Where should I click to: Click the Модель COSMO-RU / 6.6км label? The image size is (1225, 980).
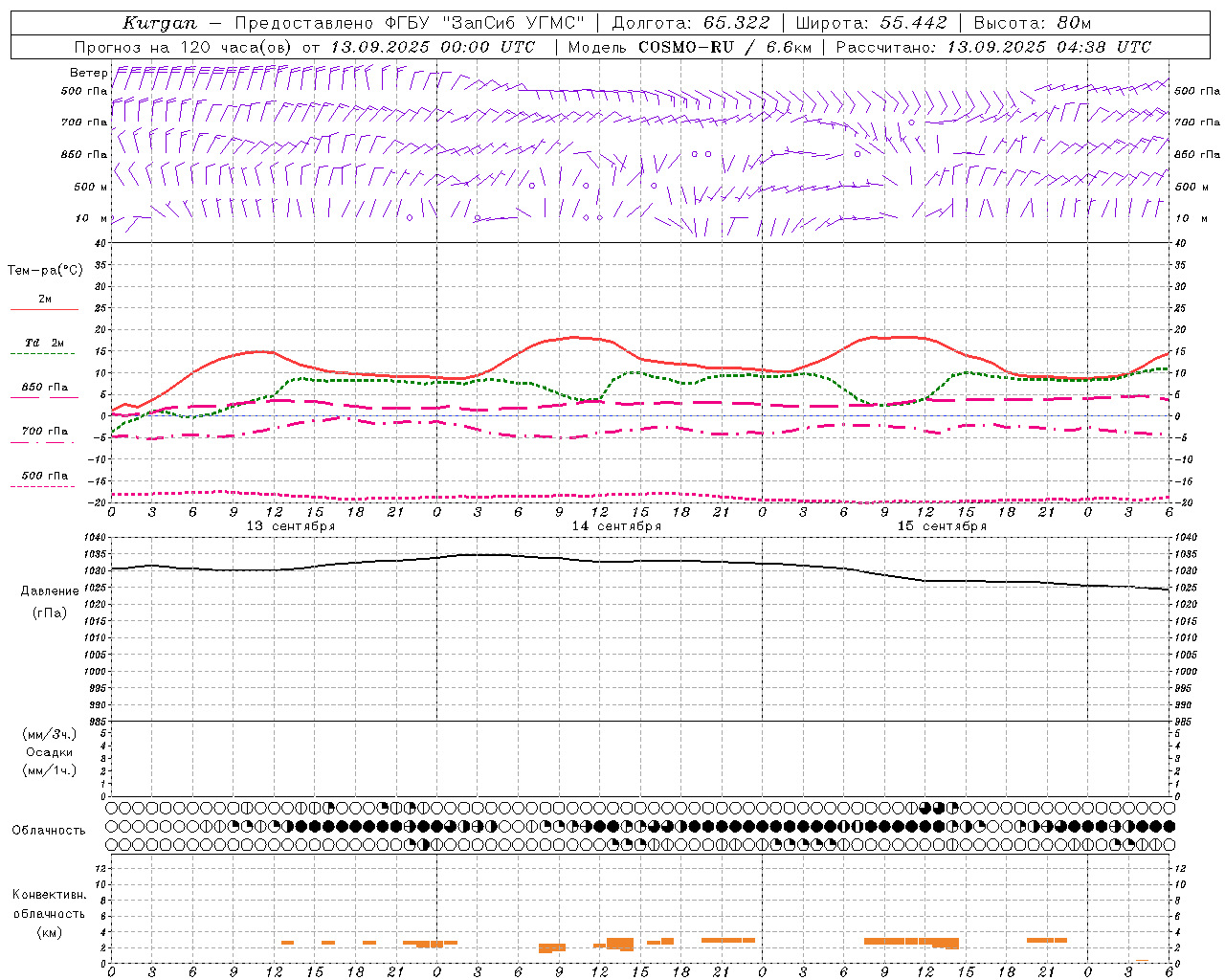tap(689, 47)
